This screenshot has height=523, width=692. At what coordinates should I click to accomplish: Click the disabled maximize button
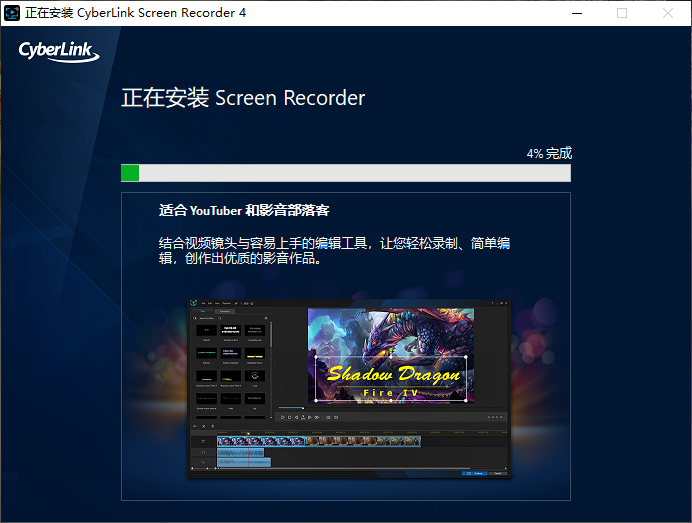coord(622,13)
